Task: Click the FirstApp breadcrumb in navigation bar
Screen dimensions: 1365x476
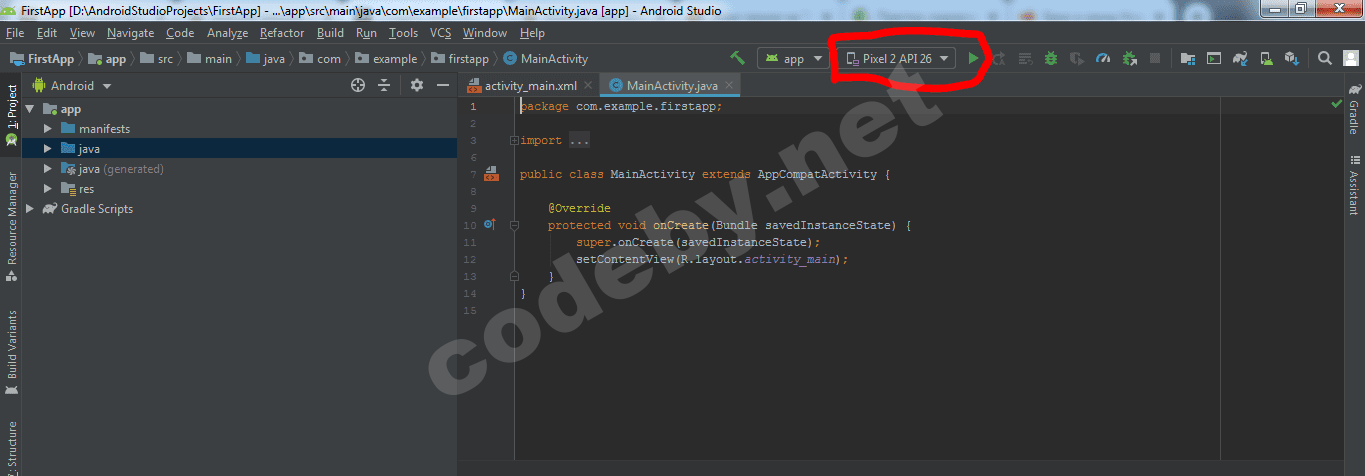Action: coord(42,59)
